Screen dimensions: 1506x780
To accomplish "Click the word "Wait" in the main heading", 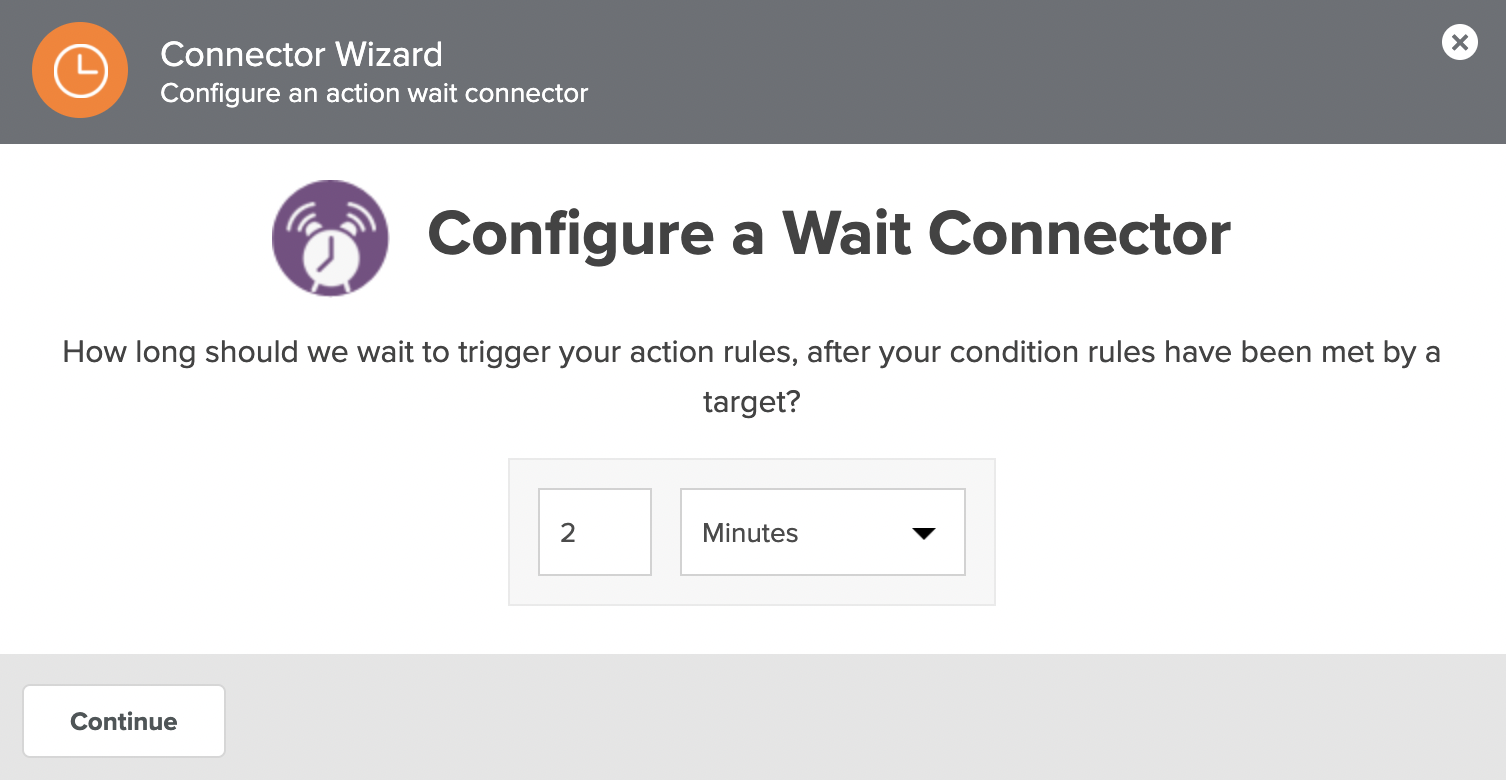I will coord(845,233).
